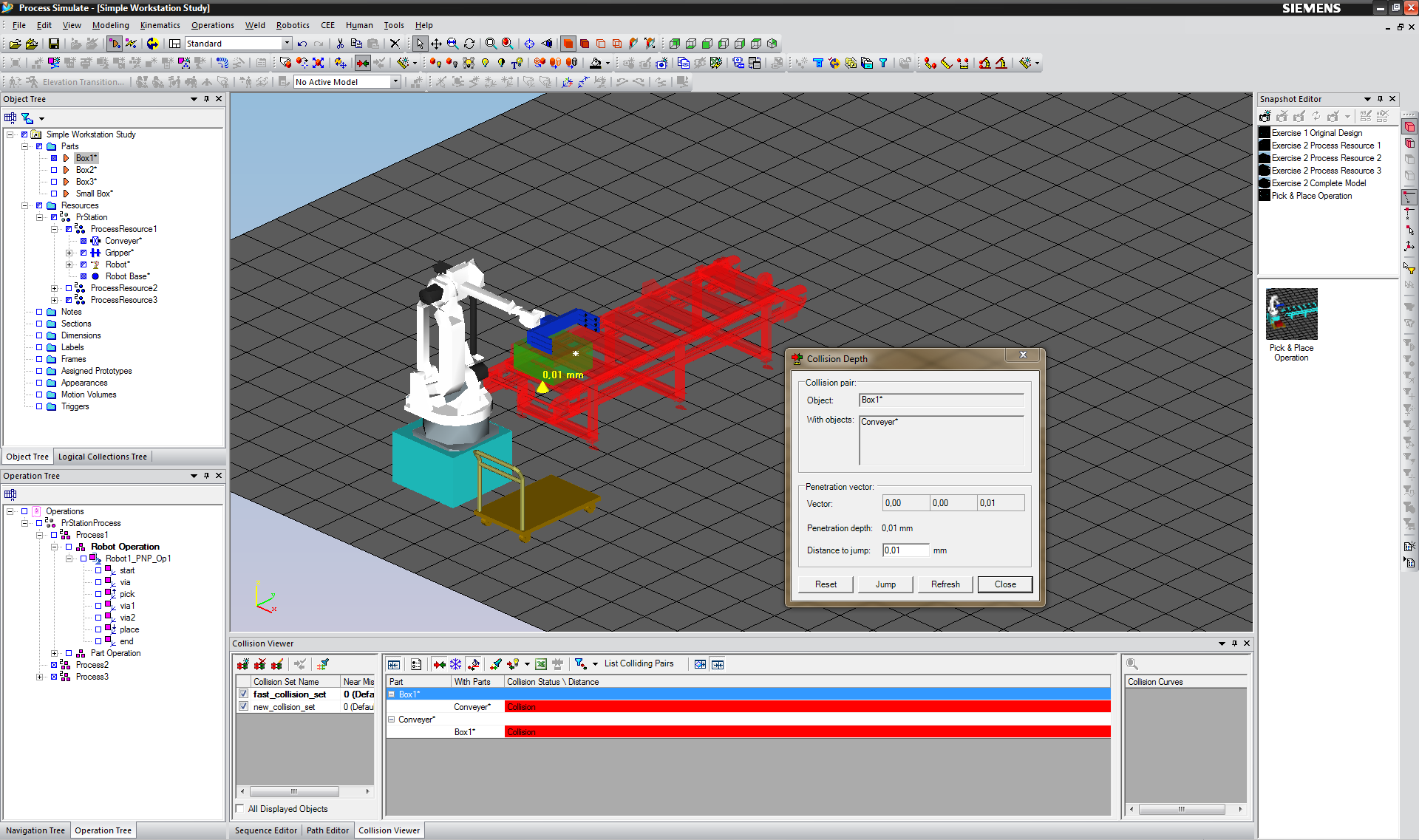Viewport: 1419px width, 840px height.
Task: Click the Freeze Viewer snowflake icon
Action: click(456, 664)
